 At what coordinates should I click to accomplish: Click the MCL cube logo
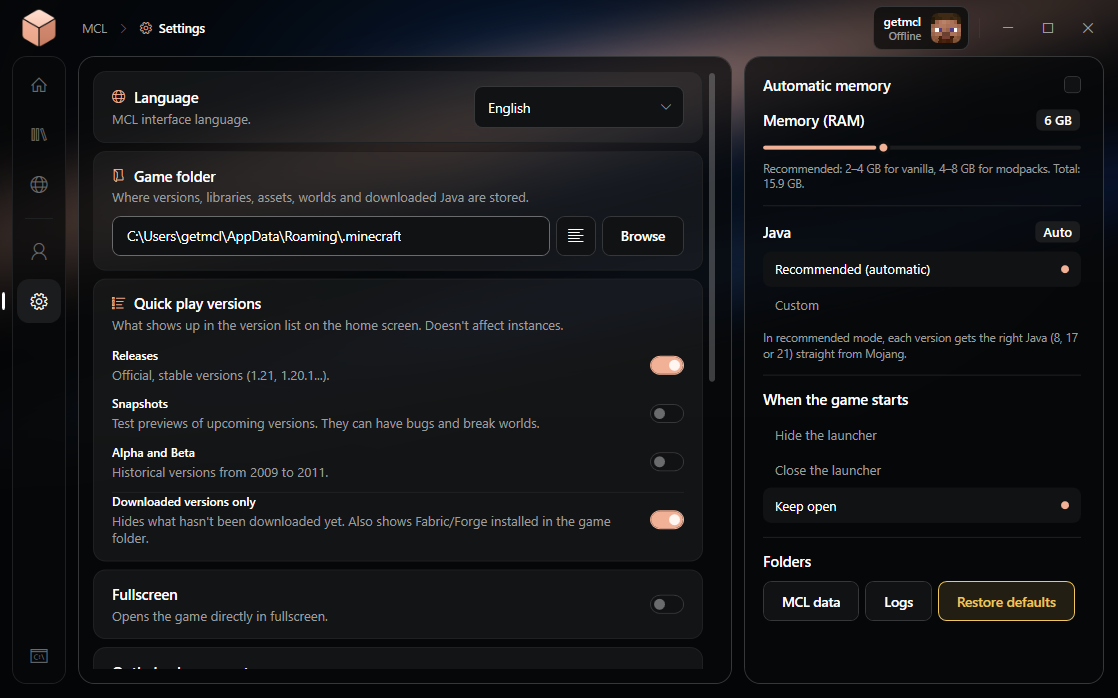pos(39,29)
